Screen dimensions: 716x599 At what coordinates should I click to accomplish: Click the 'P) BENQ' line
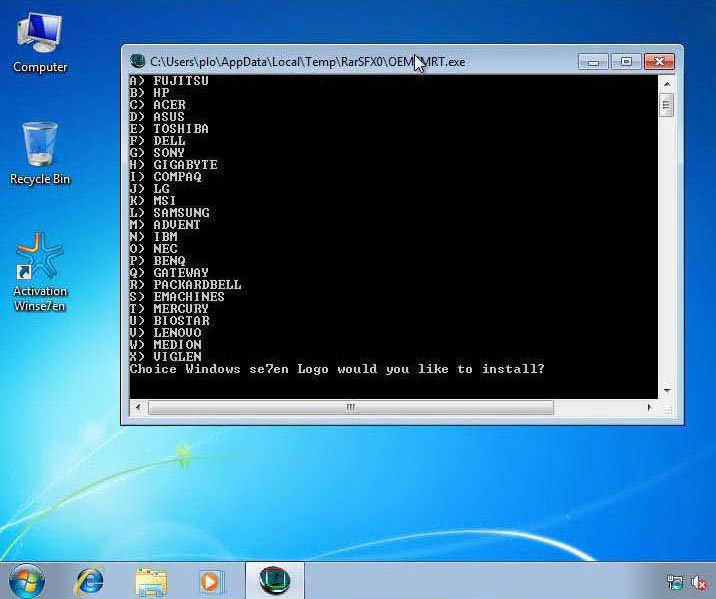coord(158,261)
